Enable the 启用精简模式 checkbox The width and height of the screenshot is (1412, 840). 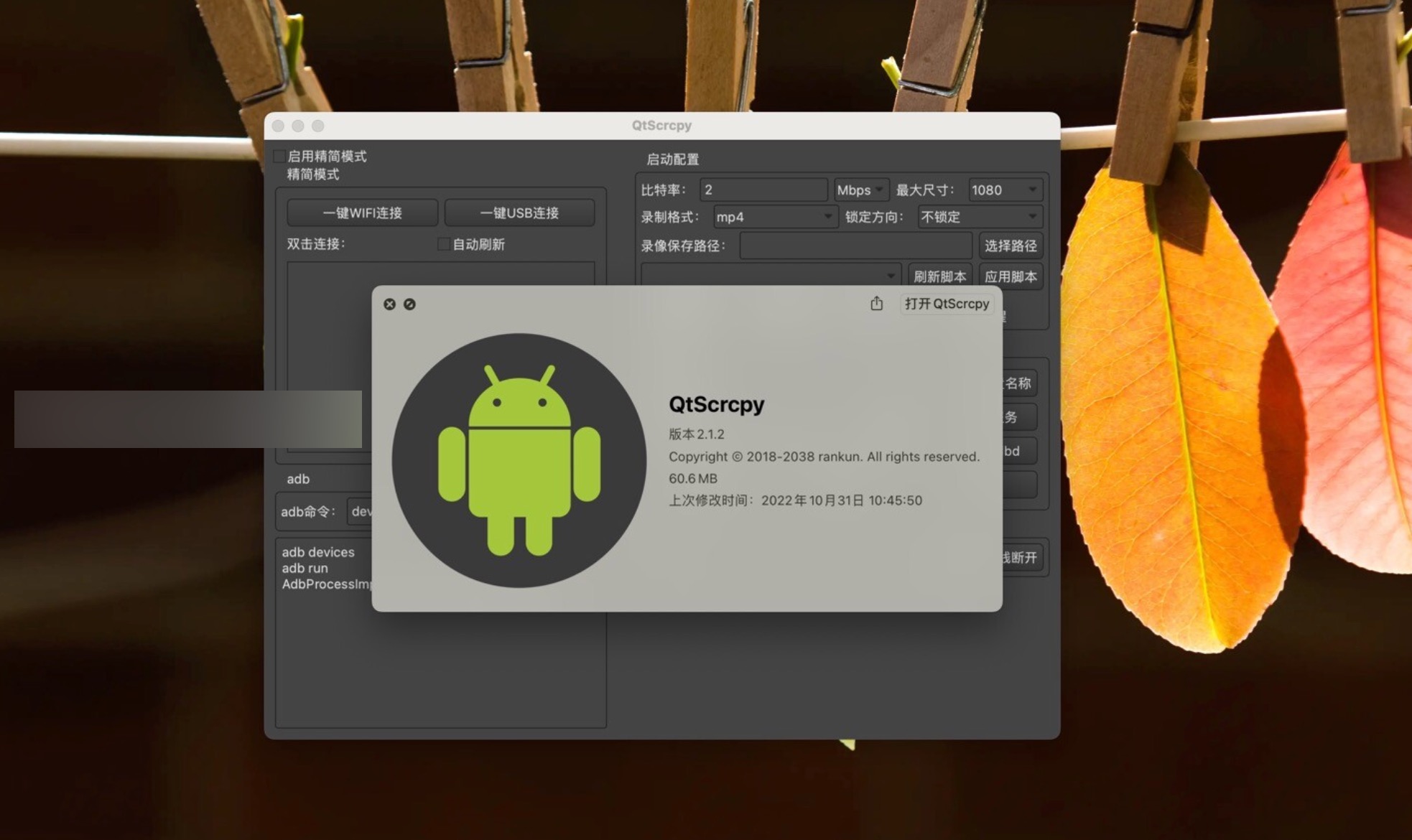(x=279, y=155)
